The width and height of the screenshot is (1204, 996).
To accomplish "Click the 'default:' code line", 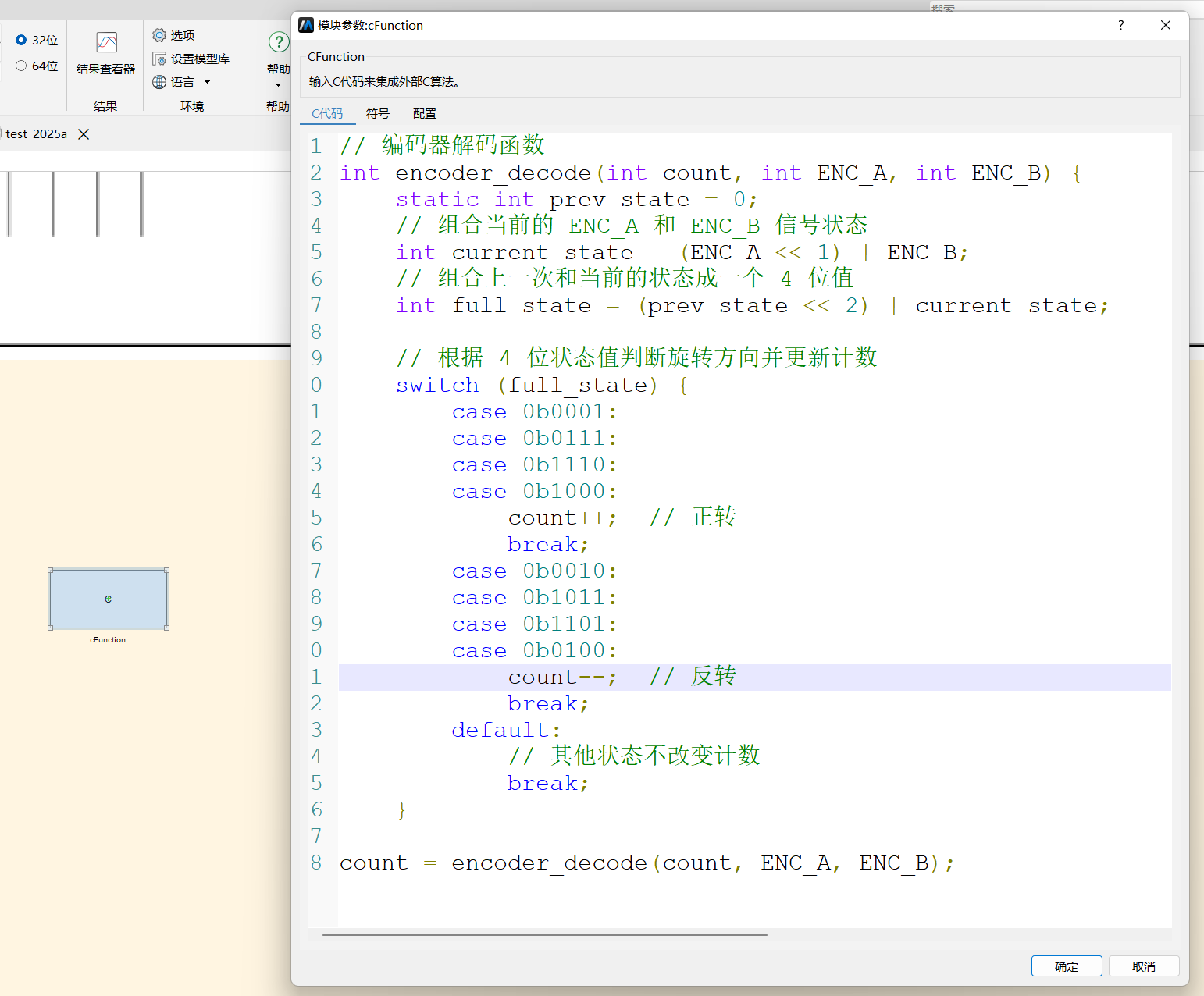I will pyautogui.click(x=506, y=731).
